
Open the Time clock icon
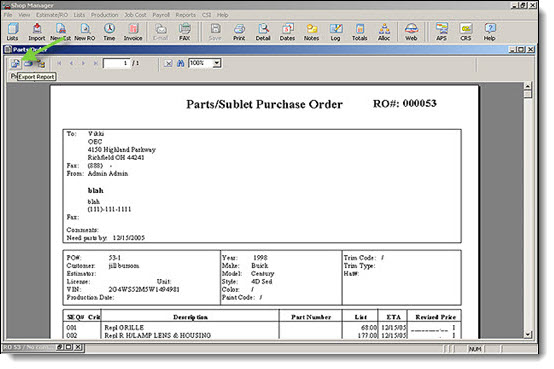(109, 31)
